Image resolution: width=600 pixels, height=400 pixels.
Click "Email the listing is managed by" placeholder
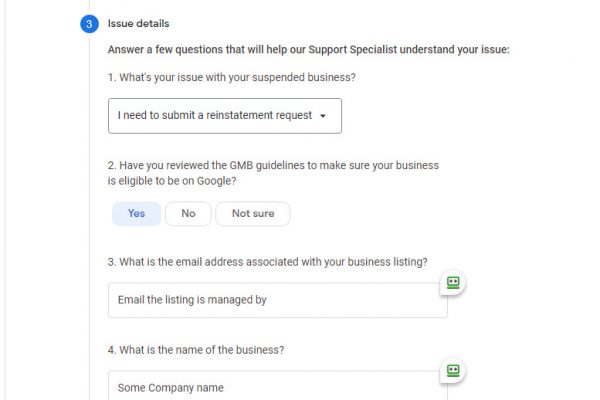coord(192,300)
